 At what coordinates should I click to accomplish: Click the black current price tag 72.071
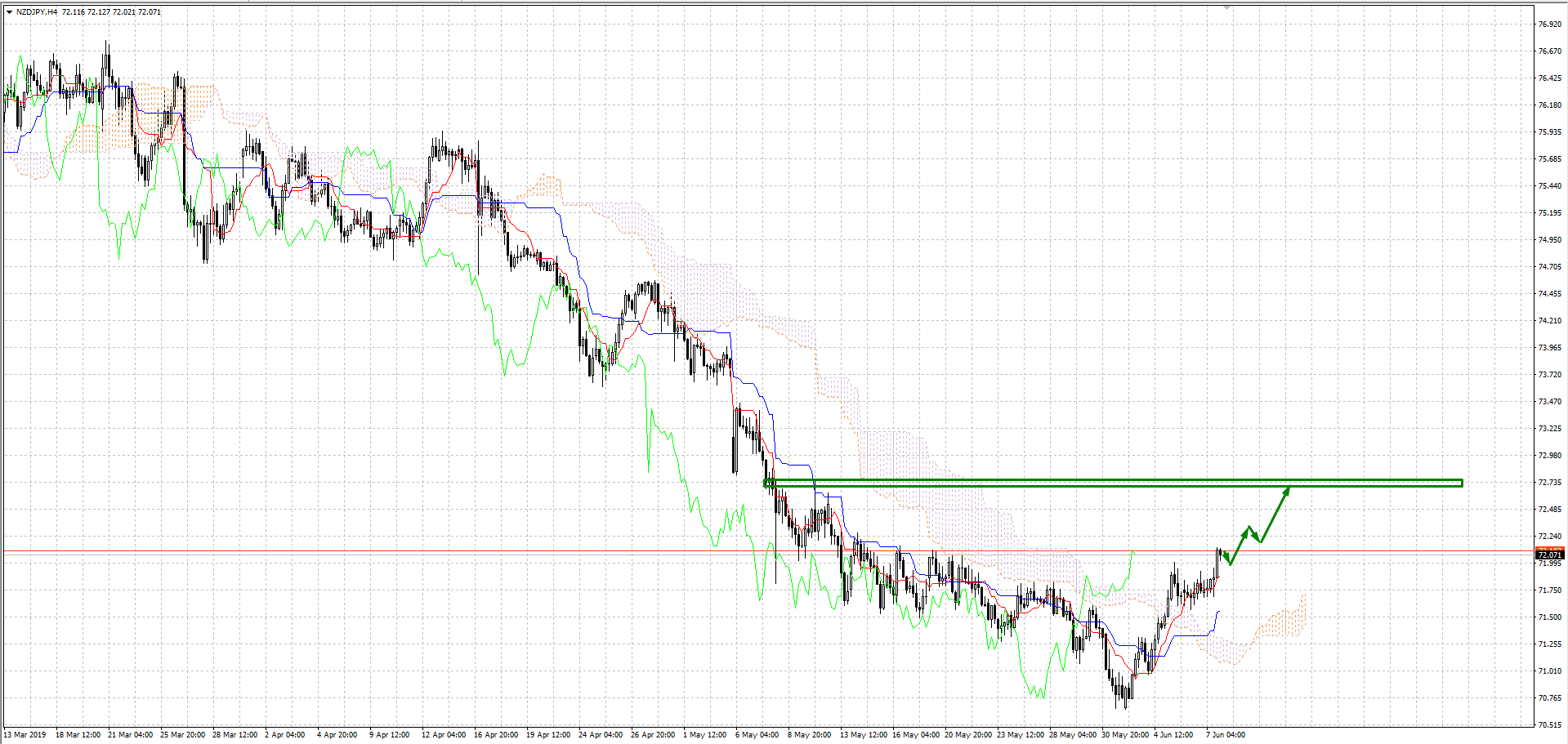pyautogui.click(x=1549, y=555)
